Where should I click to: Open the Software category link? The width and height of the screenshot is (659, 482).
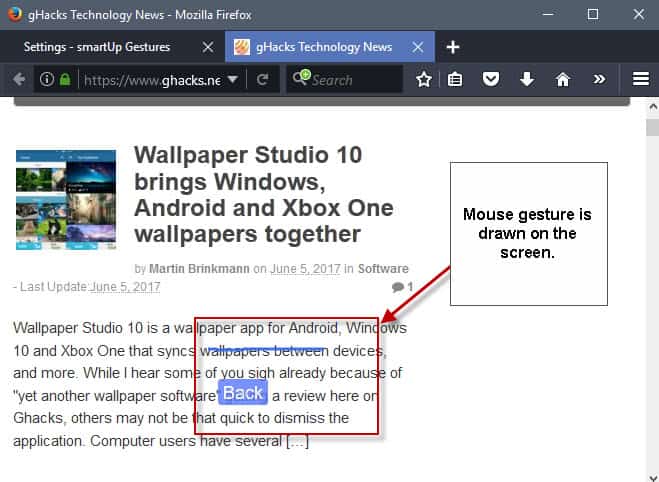point(383,269)
